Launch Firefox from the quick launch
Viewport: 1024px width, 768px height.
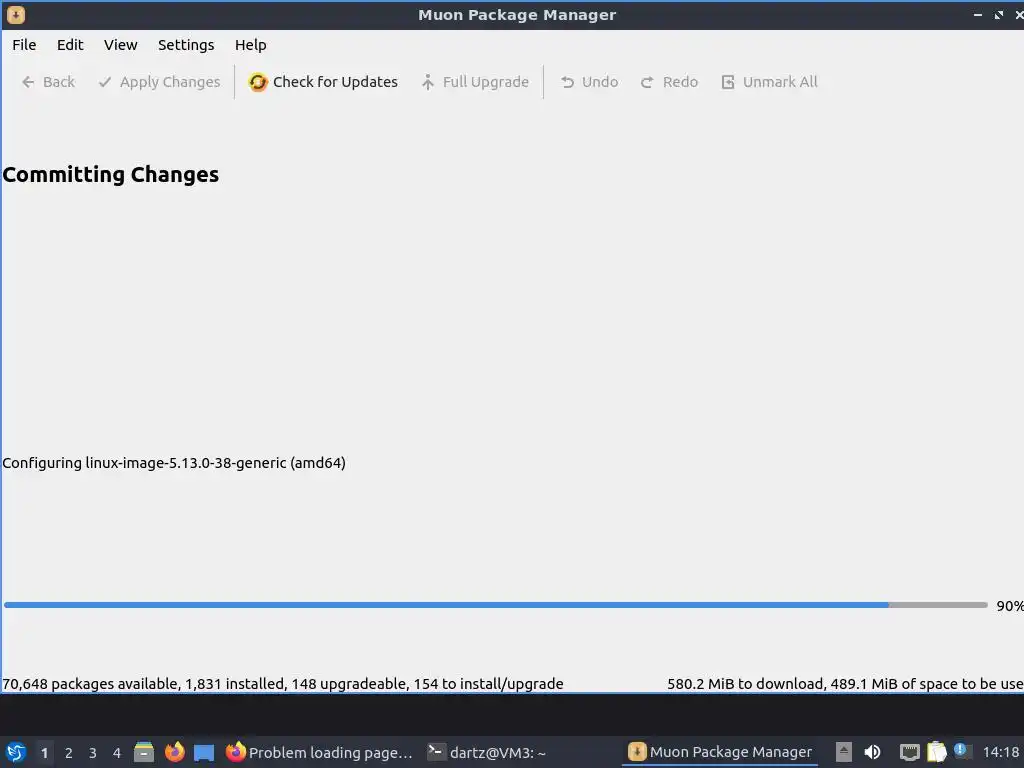pos(174,752)
